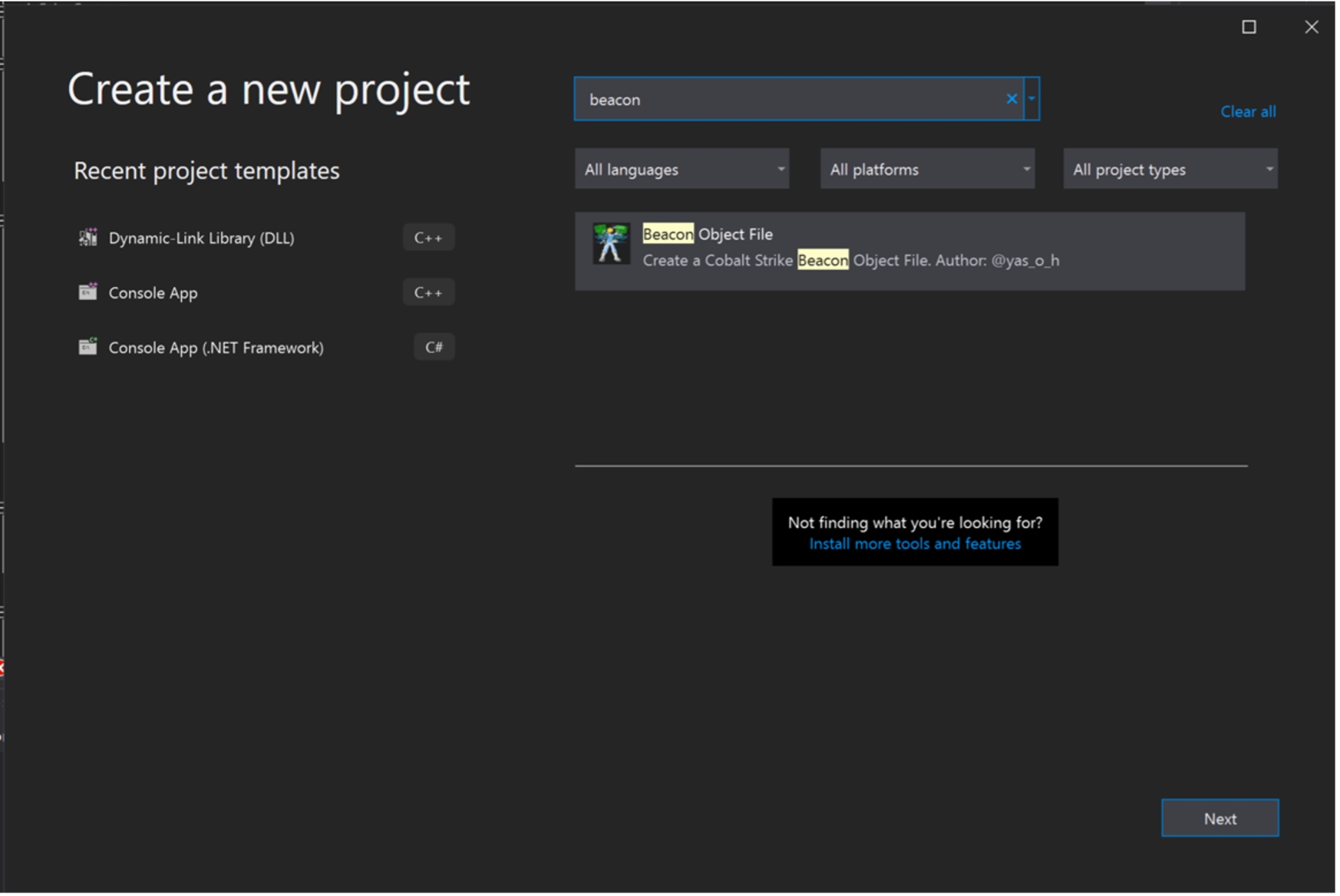Close the Create a new project dialog
The image size is (1340, 896).
point(1311,28)
